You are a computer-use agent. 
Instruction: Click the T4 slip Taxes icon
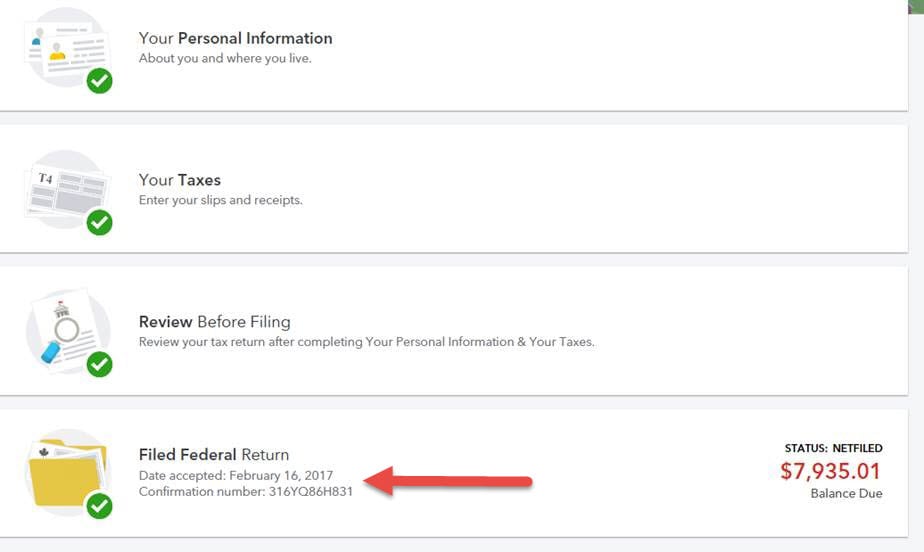point(67,190)
